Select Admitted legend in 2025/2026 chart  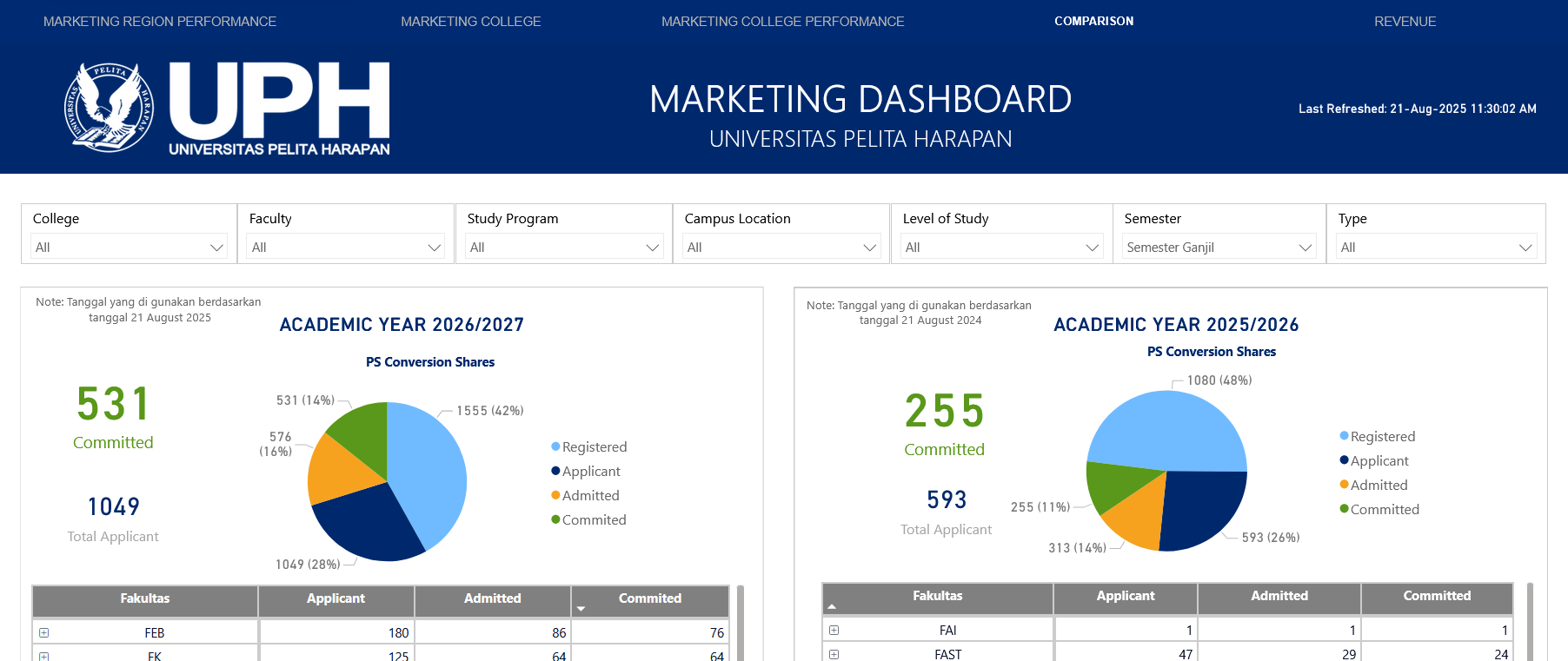pos(1373,485)
